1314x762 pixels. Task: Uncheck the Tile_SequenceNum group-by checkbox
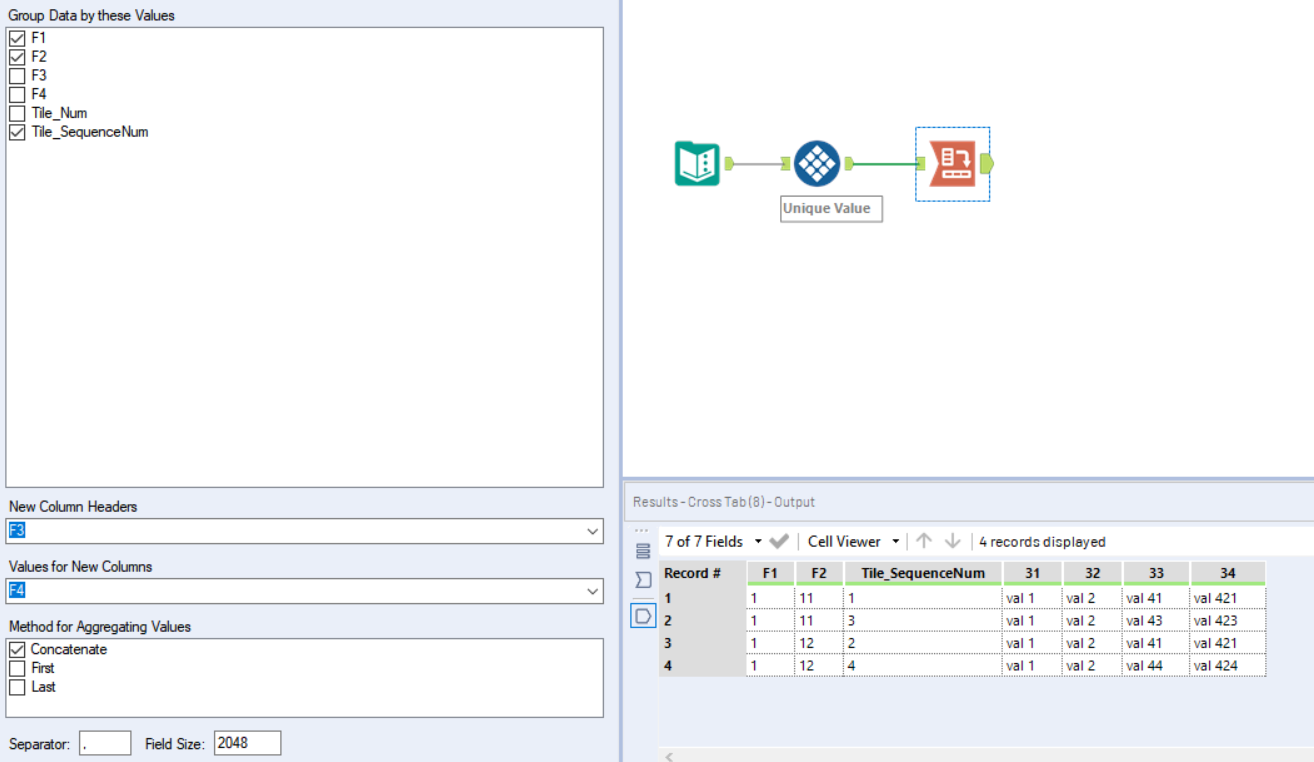(17, 132)
